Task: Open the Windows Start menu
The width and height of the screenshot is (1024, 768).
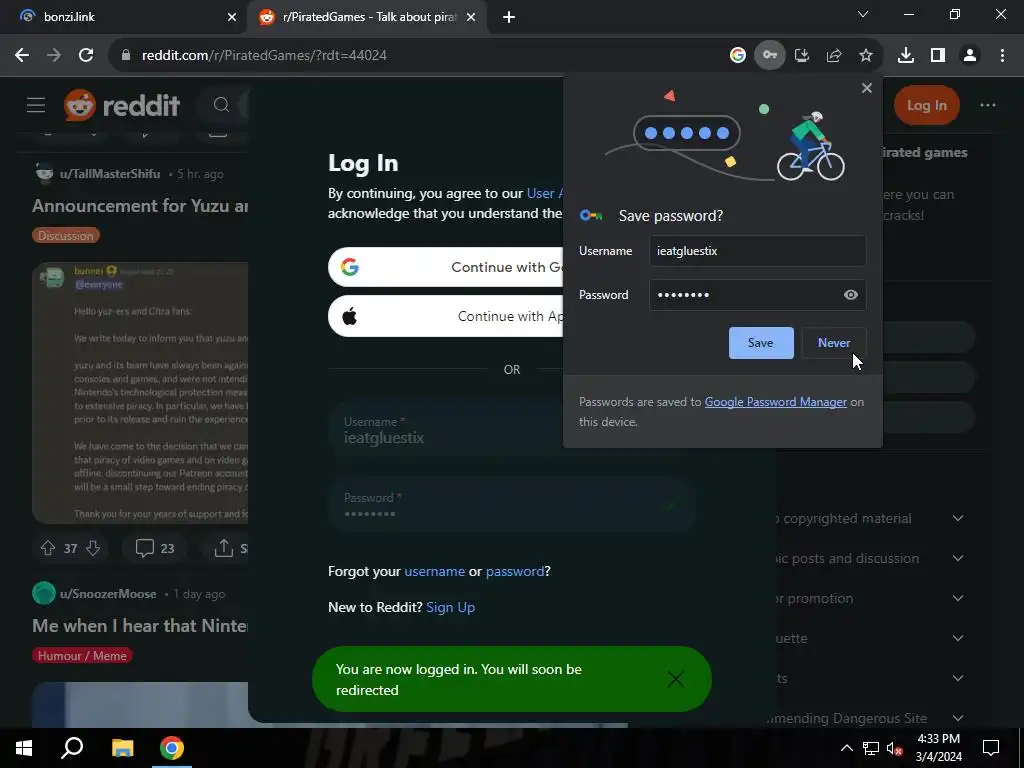Action: tap(24, 748)
